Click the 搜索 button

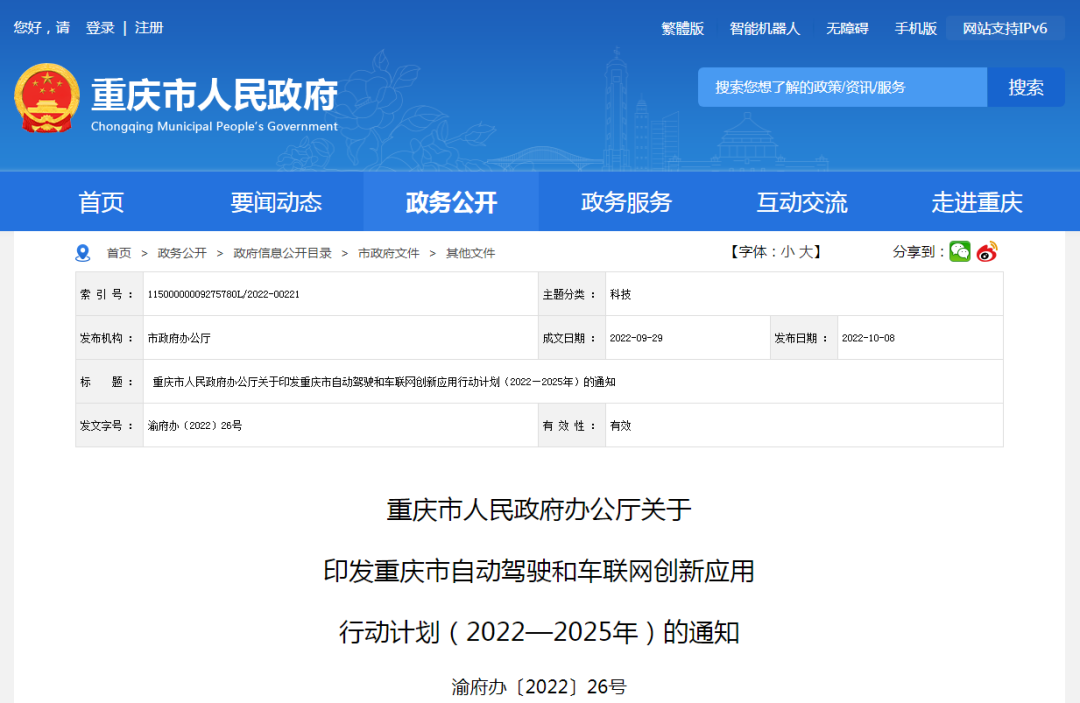point(1025,88)
